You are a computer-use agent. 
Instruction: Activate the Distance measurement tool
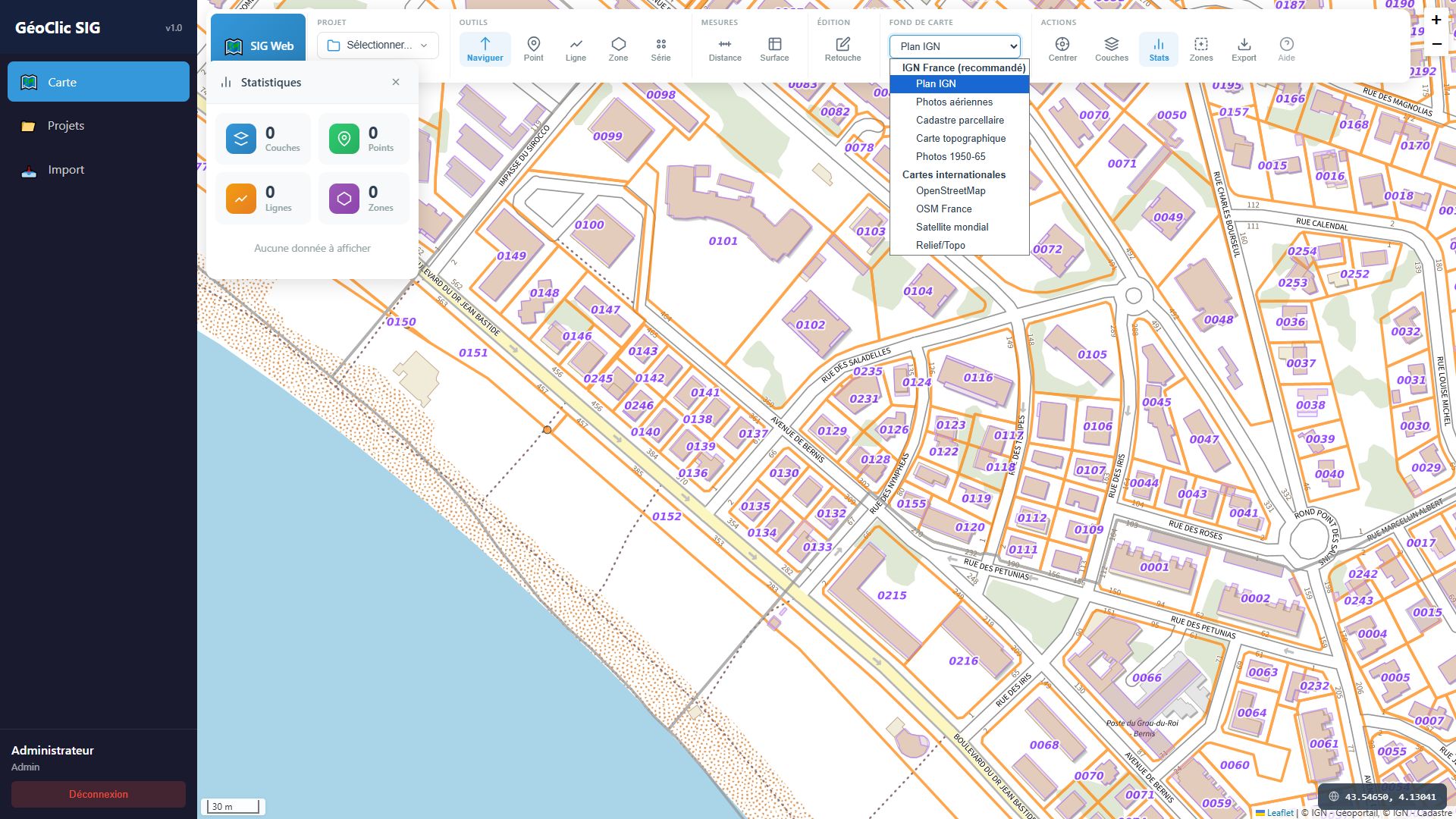point(724,47)
